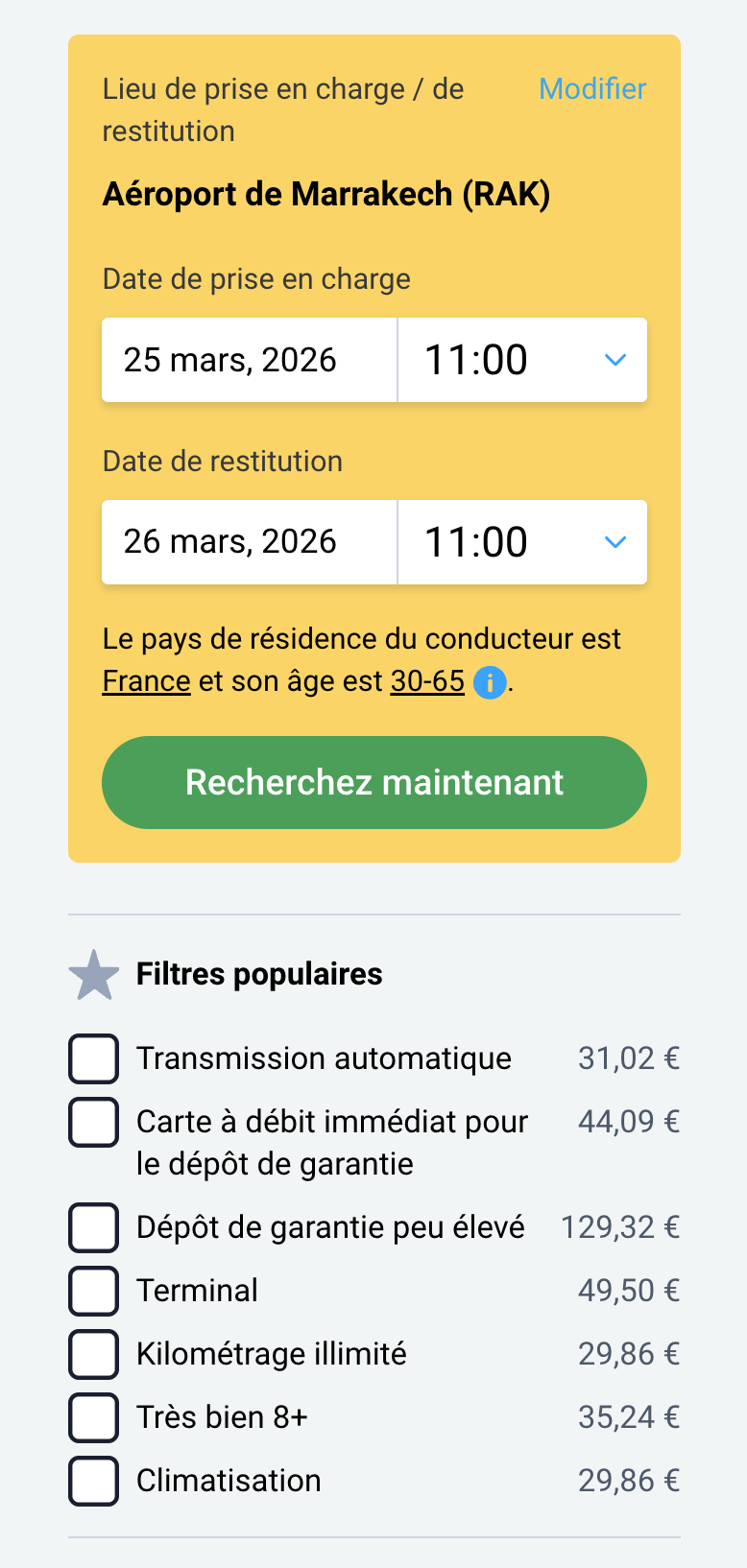
Task: Tick Dépôt de garantie peu élevé
Action: [x=94, y=1227]
